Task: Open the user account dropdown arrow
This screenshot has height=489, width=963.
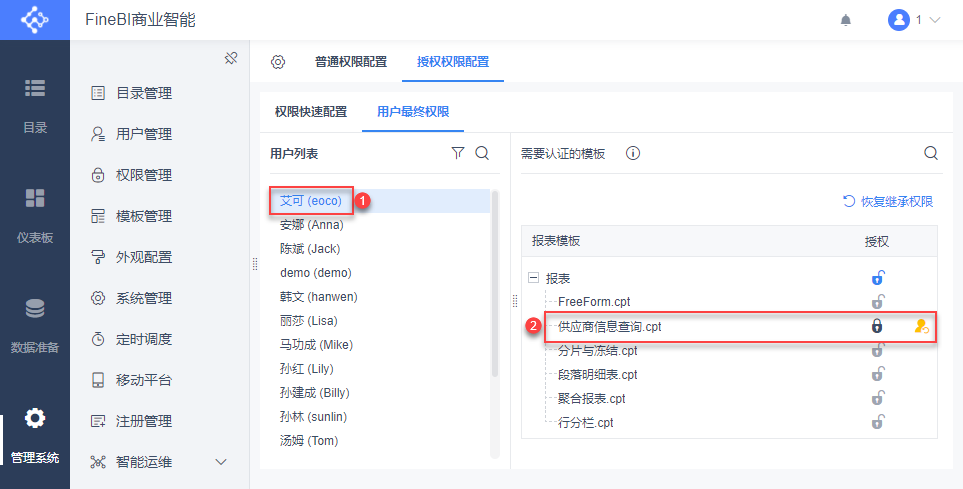Action: click(x=935, y=20)
